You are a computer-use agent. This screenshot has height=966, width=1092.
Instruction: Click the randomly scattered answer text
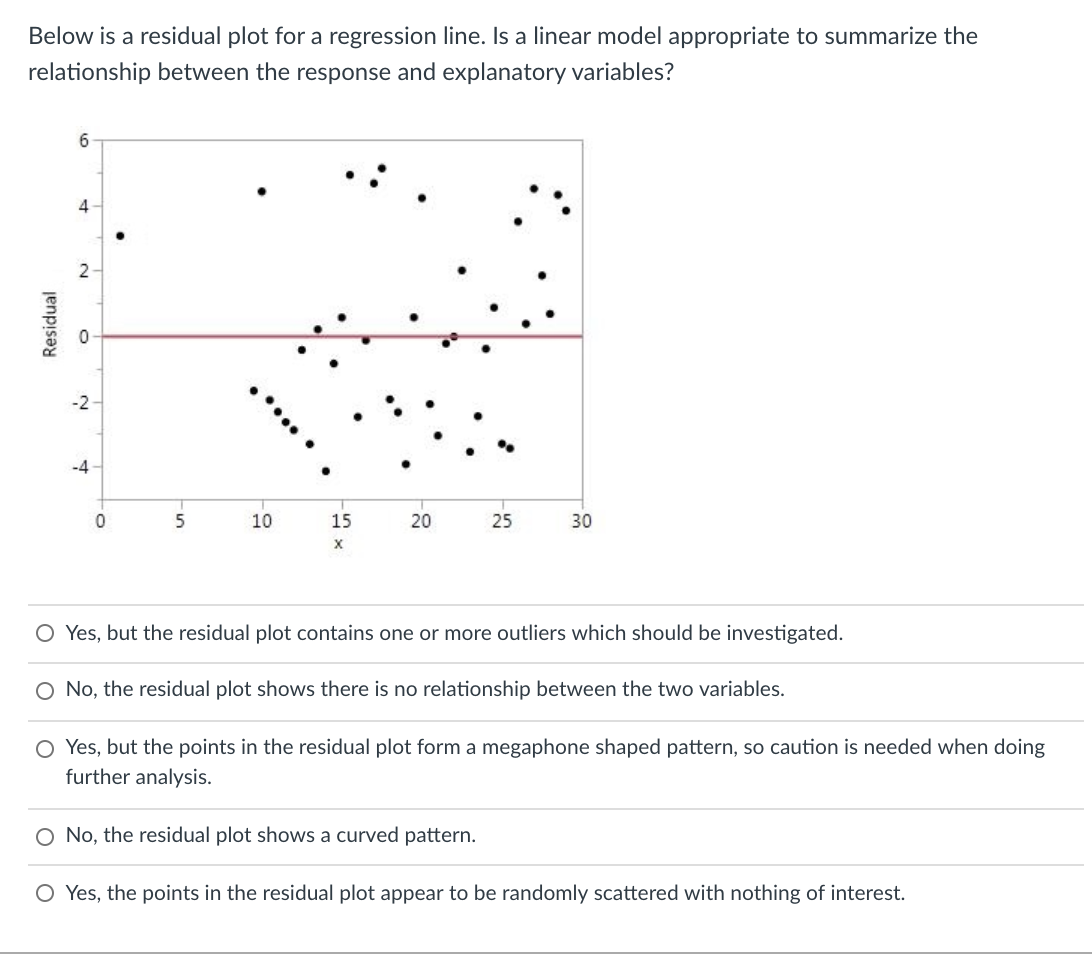486,893
